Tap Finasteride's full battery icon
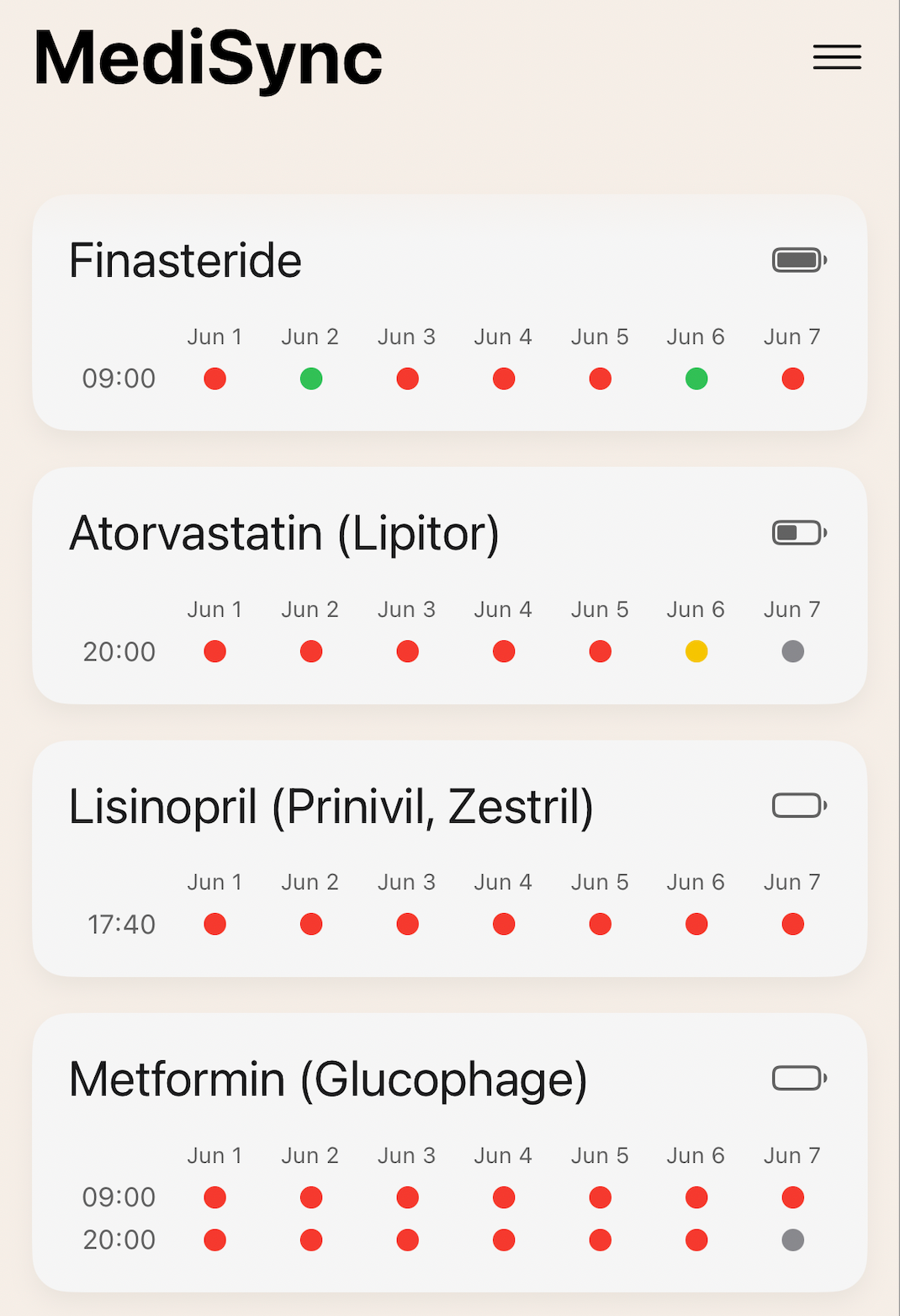Viewport: 900px width, 1316px height. [x=799, y=260]
